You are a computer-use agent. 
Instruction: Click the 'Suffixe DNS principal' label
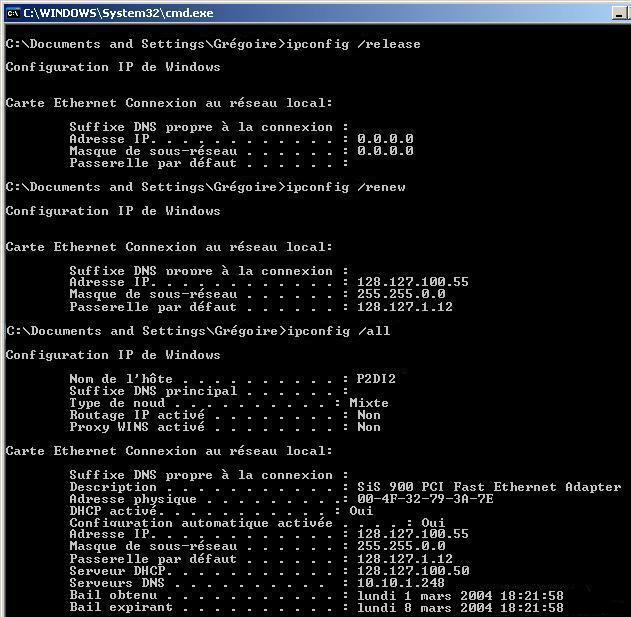tap(153, 391)
